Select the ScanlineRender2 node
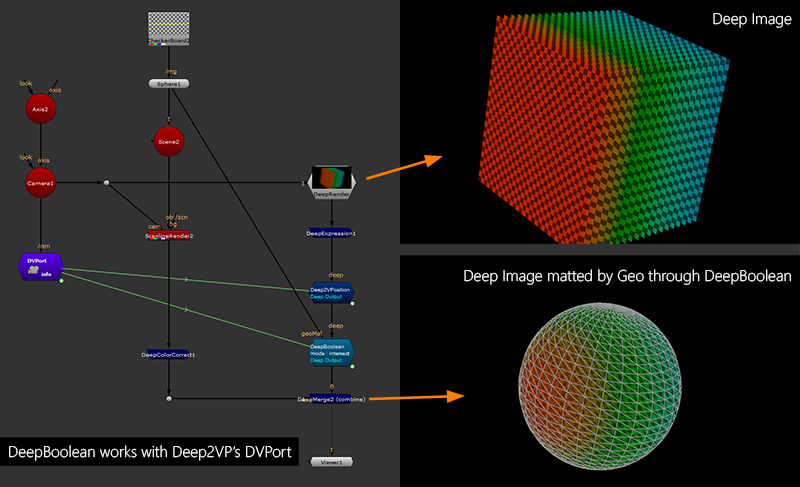The width and height of the screenshot is (800, 487). [x=168, y=235]
